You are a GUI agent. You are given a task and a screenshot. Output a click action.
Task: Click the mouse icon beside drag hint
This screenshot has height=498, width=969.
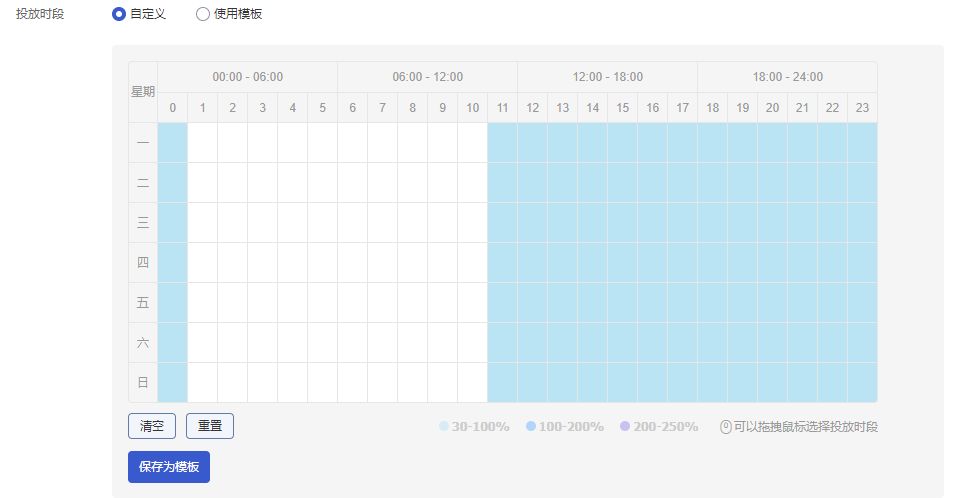click(726, 426)
